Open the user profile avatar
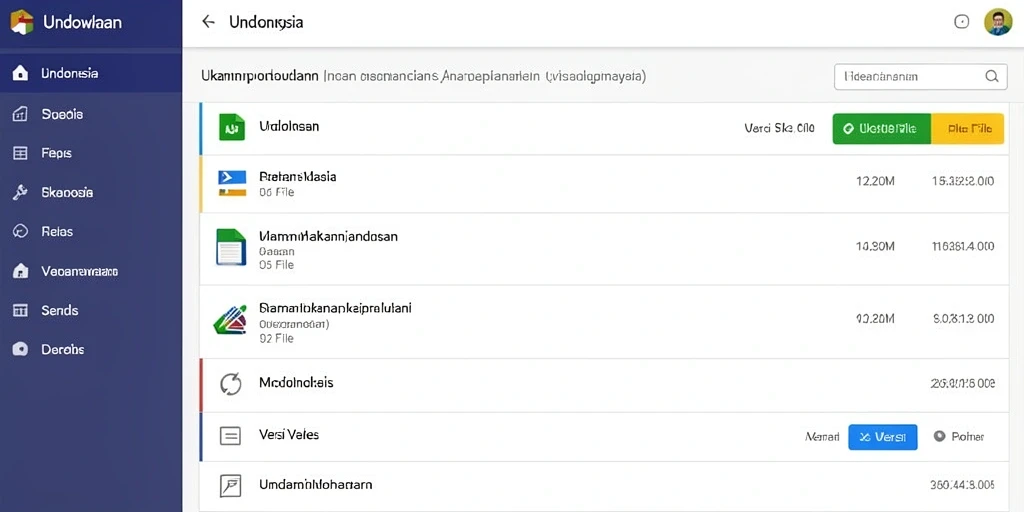The image size is (1024, 512). point(997,22)
